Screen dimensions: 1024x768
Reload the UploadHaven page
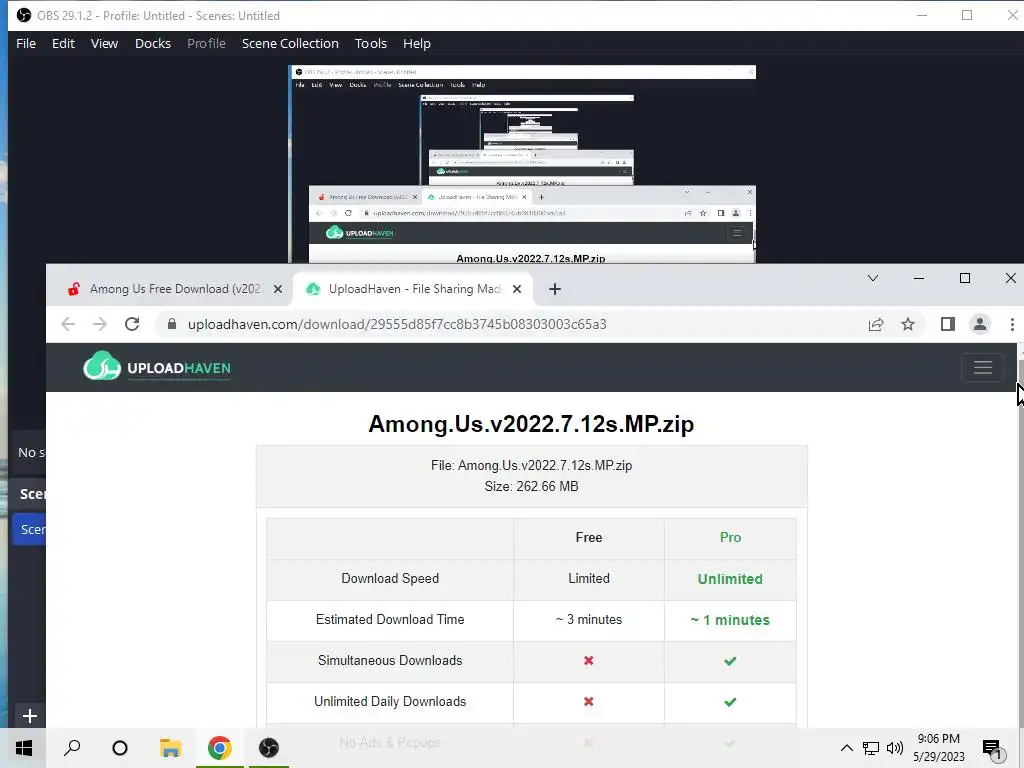(x=132, y=324)
